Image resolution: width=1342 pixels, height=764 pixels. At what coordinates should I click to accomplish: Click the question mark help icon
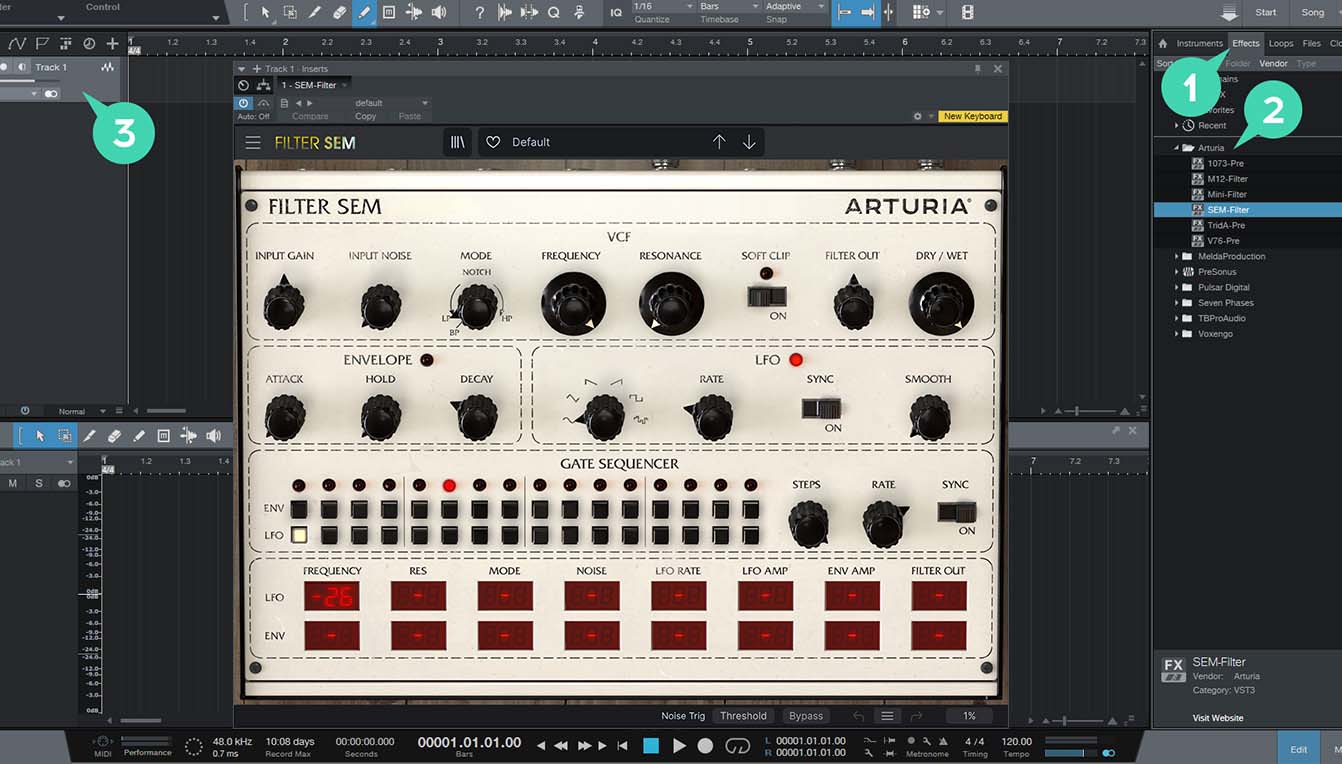pyautogui.click(x=480, y=13)
